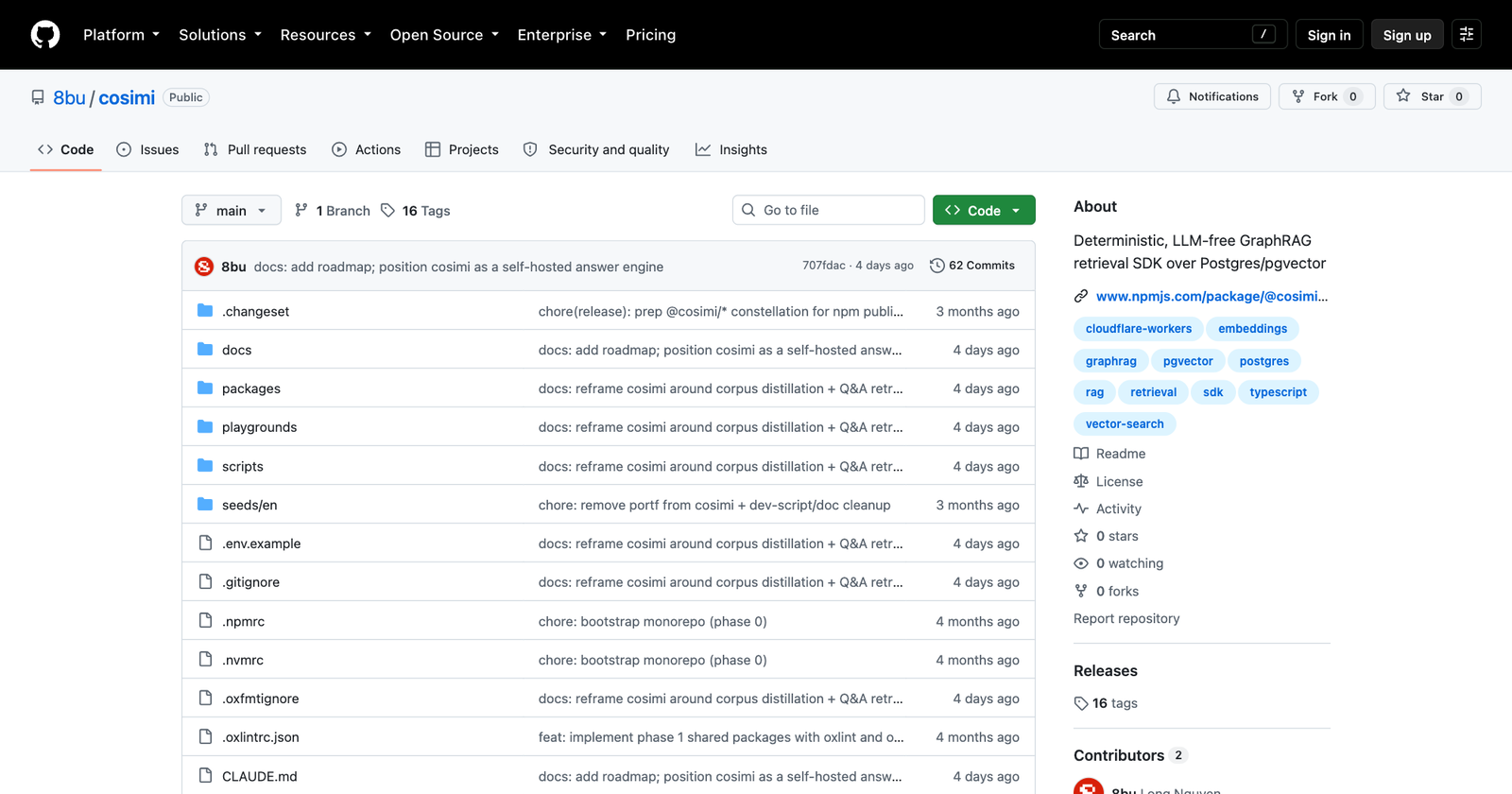Expand the Resources menu
The image size is (1512, 794).
(326, 35)
